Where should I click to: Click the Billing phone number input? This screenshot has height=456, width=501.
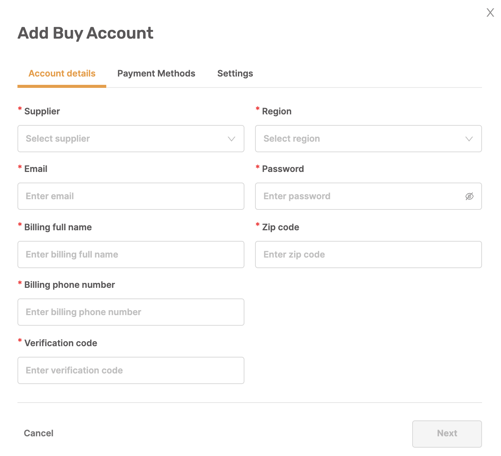[x=131, y=312]
